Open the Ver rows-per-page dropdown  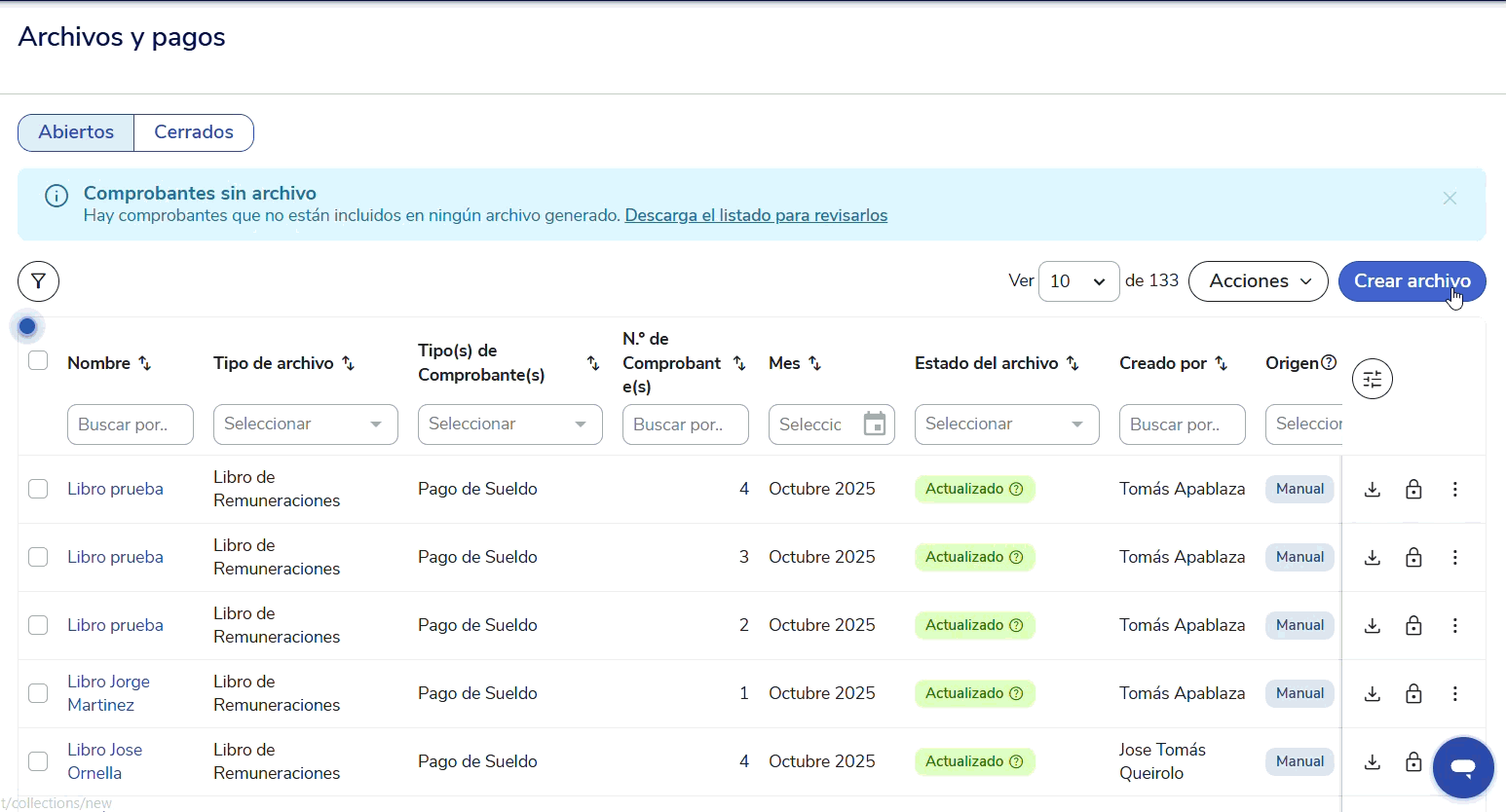1079,281
